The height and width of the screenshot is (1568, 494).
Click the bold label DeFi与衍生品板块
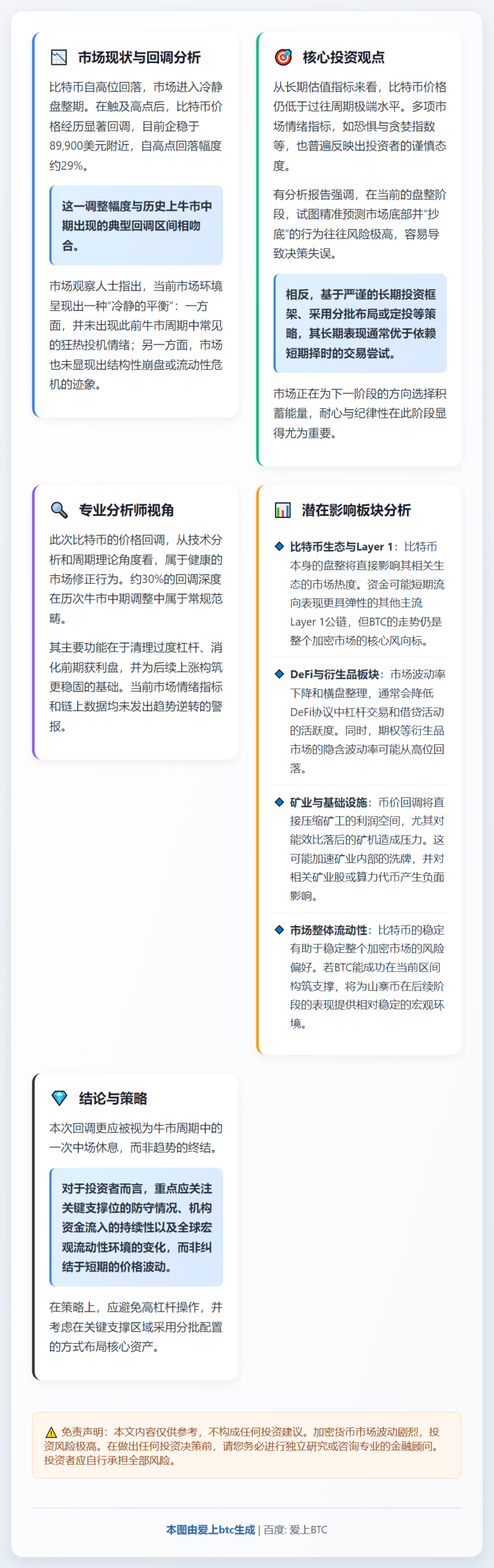click(334, 674)
